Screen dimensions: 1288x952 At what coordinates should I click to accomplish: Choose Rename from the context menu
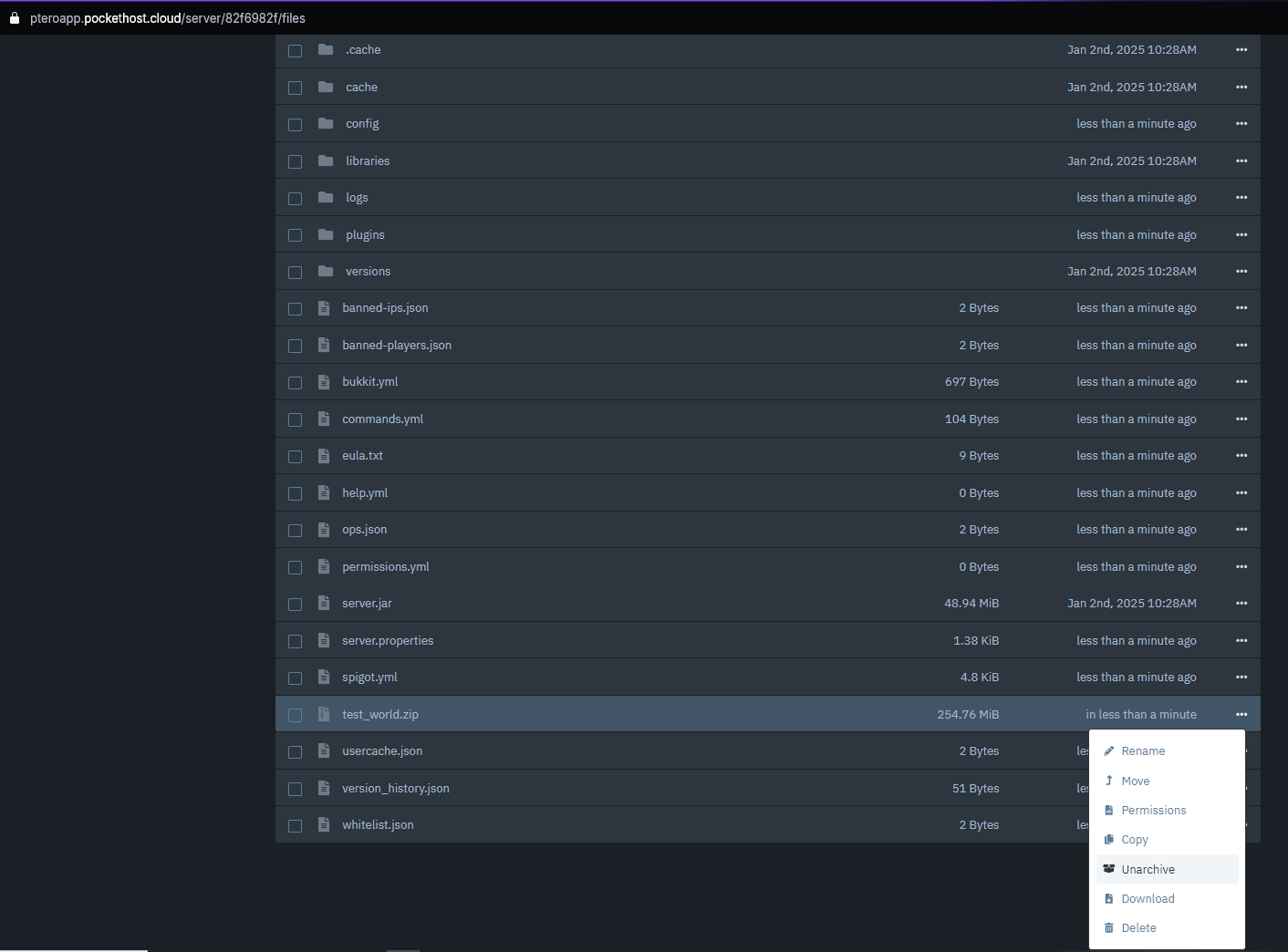[x=1168, y=751]
